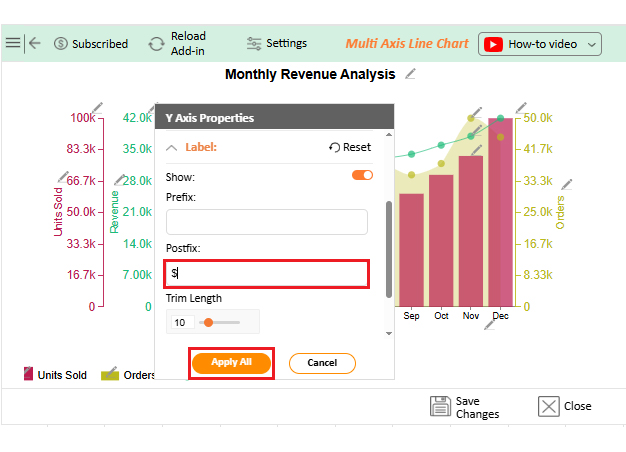This screenshot has width=626, height=452.
Task: Toggle the Show label switch off
Action: click(x=362, y=176)
